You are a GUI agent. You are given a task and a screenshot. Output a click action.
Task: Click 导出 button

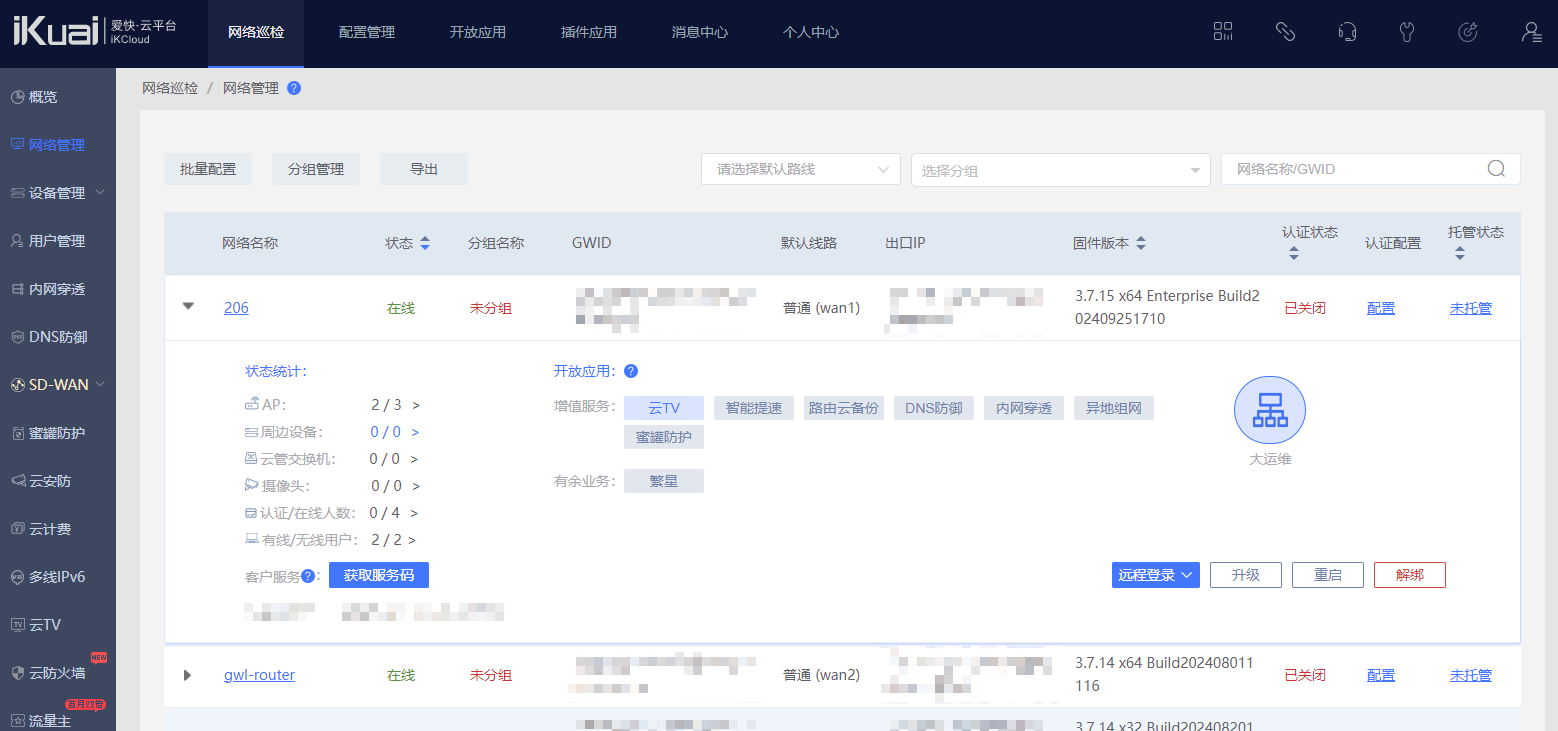(x=424, y=169)
